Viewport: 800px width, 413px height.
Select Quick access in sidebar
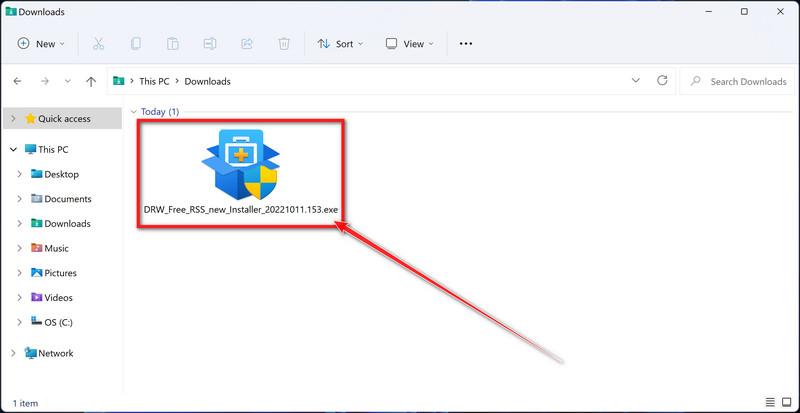[64, 118]
